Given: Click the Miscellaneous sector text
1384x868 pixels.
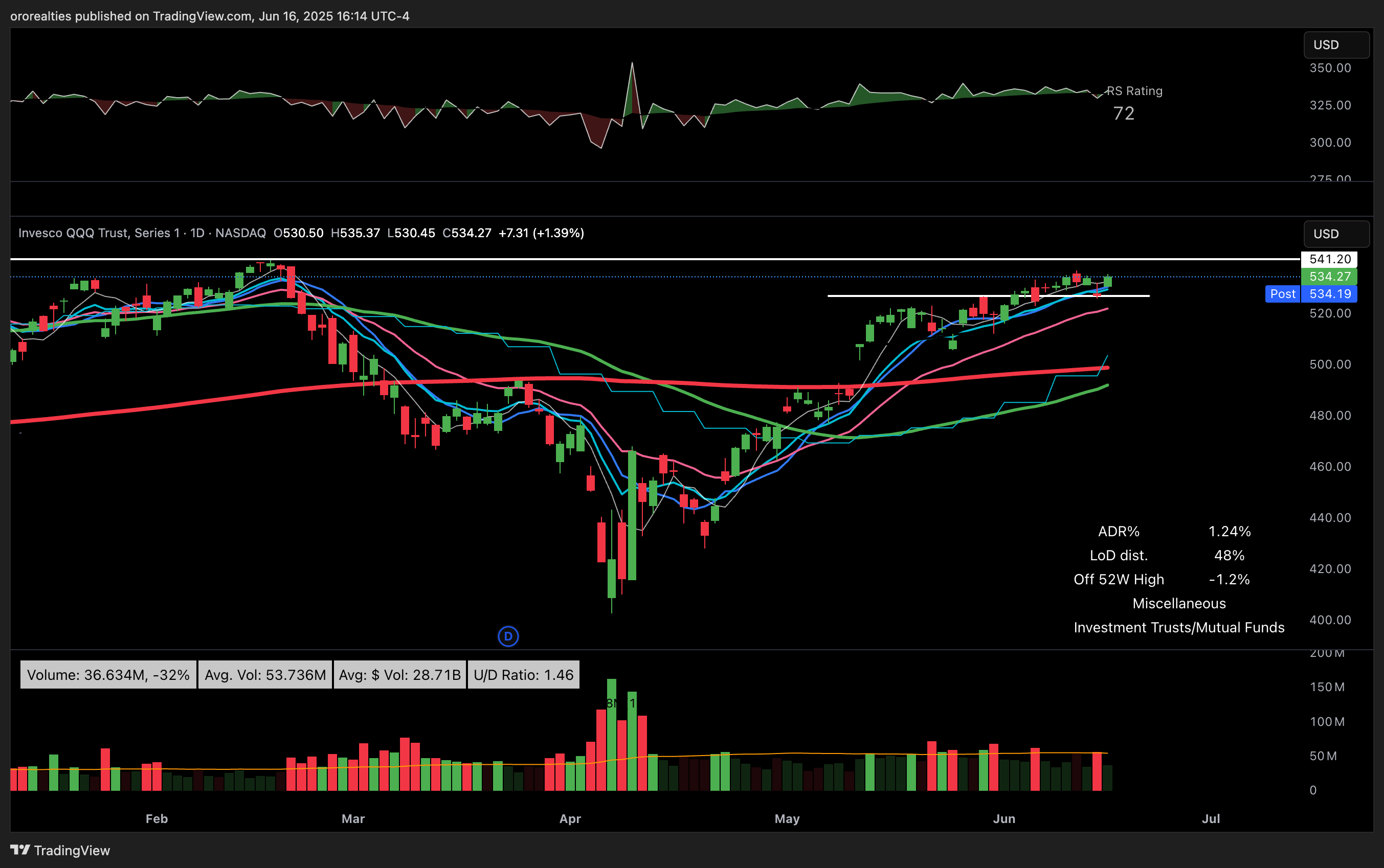Looking at the screenshot, I should (1179, 603).
